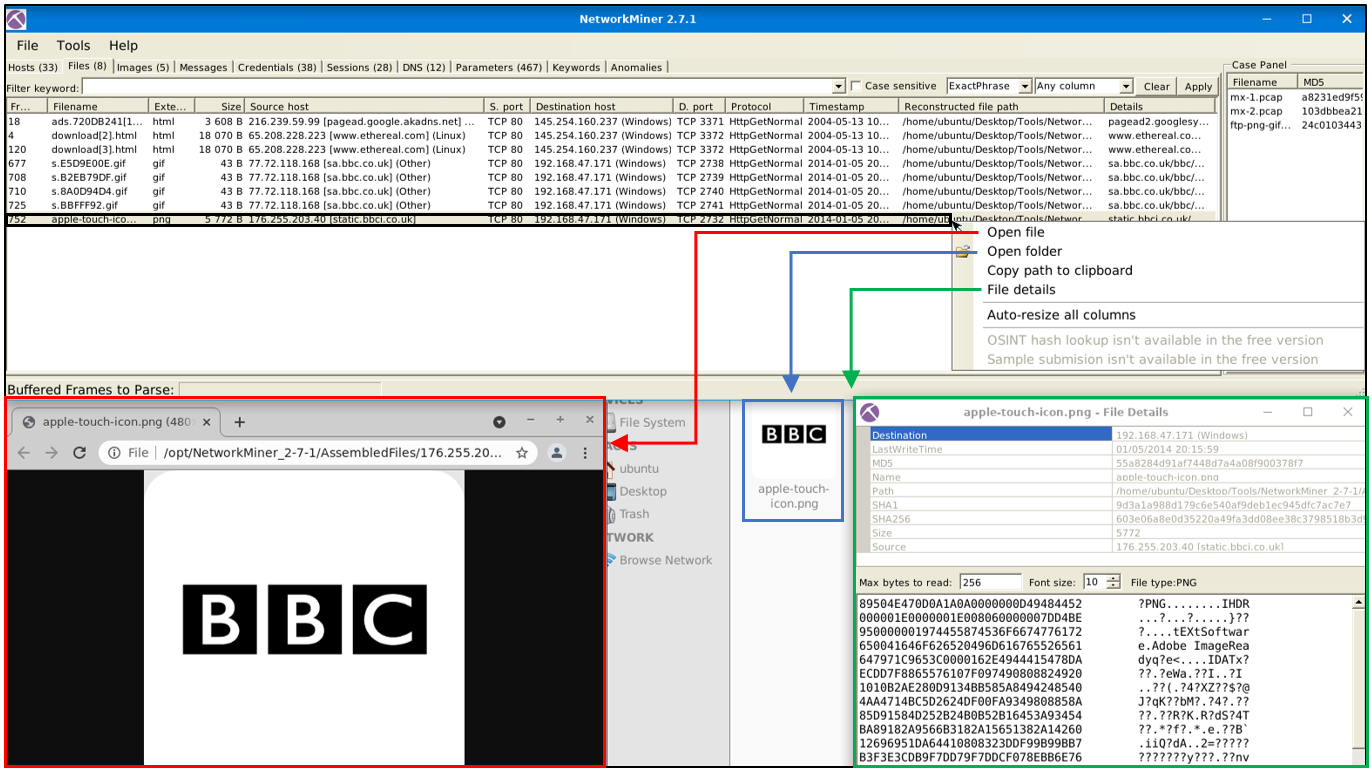
Task: Switch to the Credentials (38) tab
Action: [x=277, y=67]
